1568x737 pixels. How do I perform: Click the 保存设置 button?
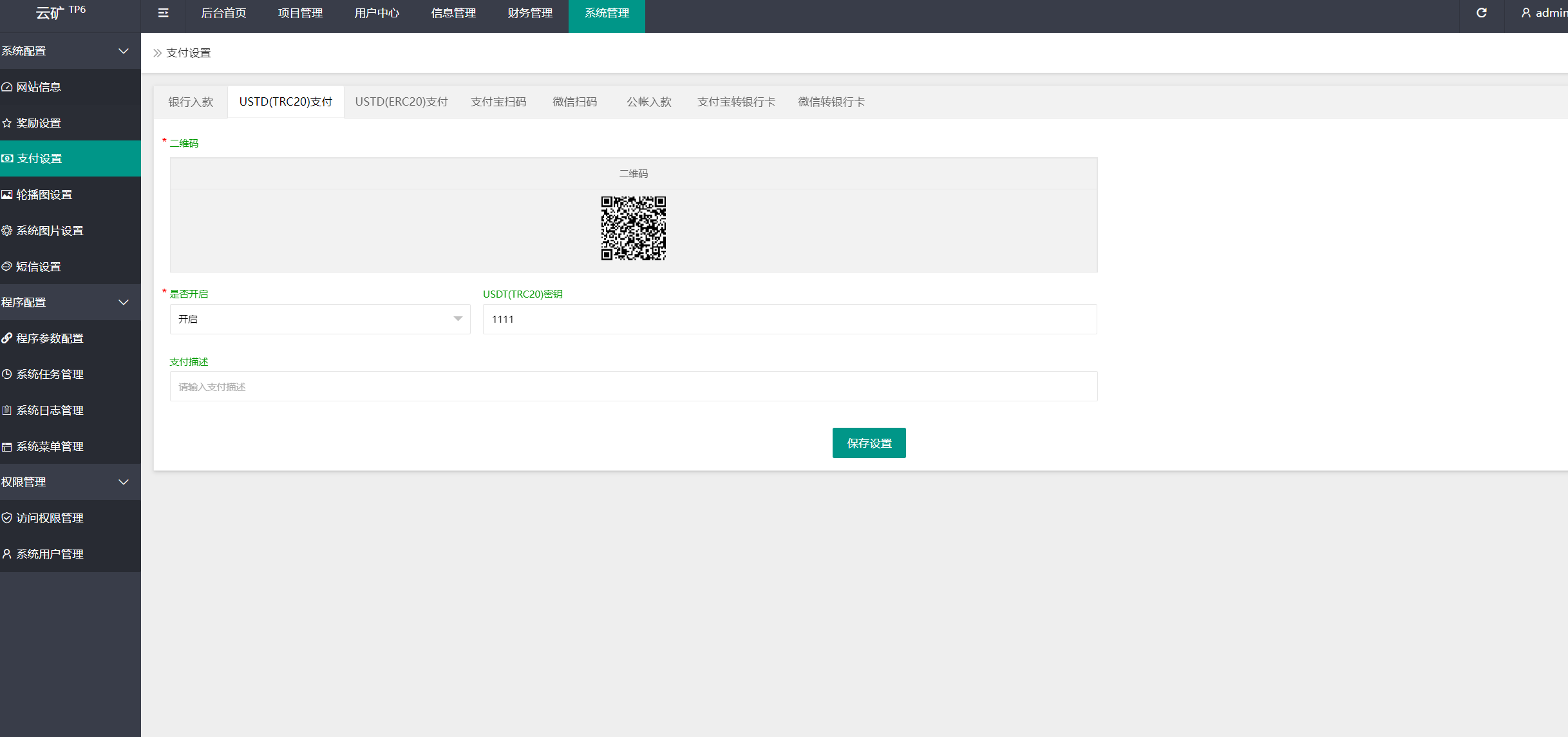(x=869, y=443)
